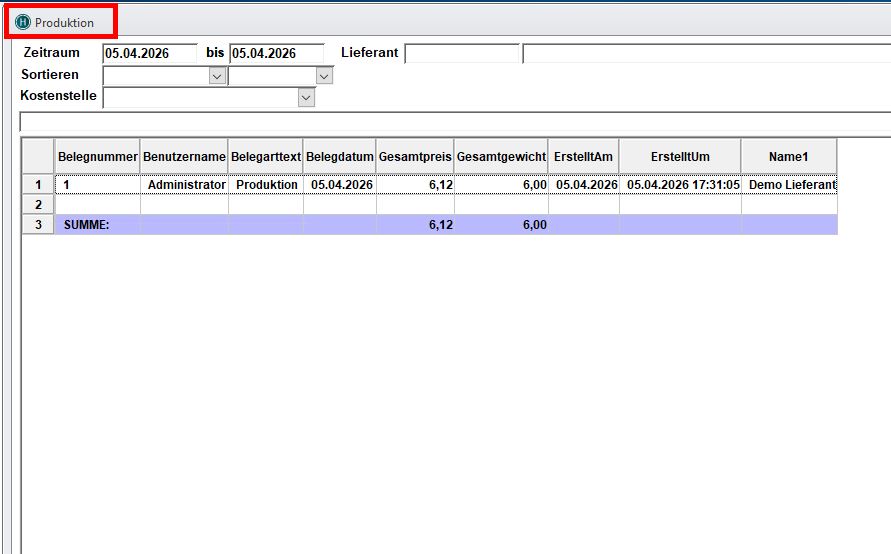Click the Belegdatum column header

tap(340, 157)
